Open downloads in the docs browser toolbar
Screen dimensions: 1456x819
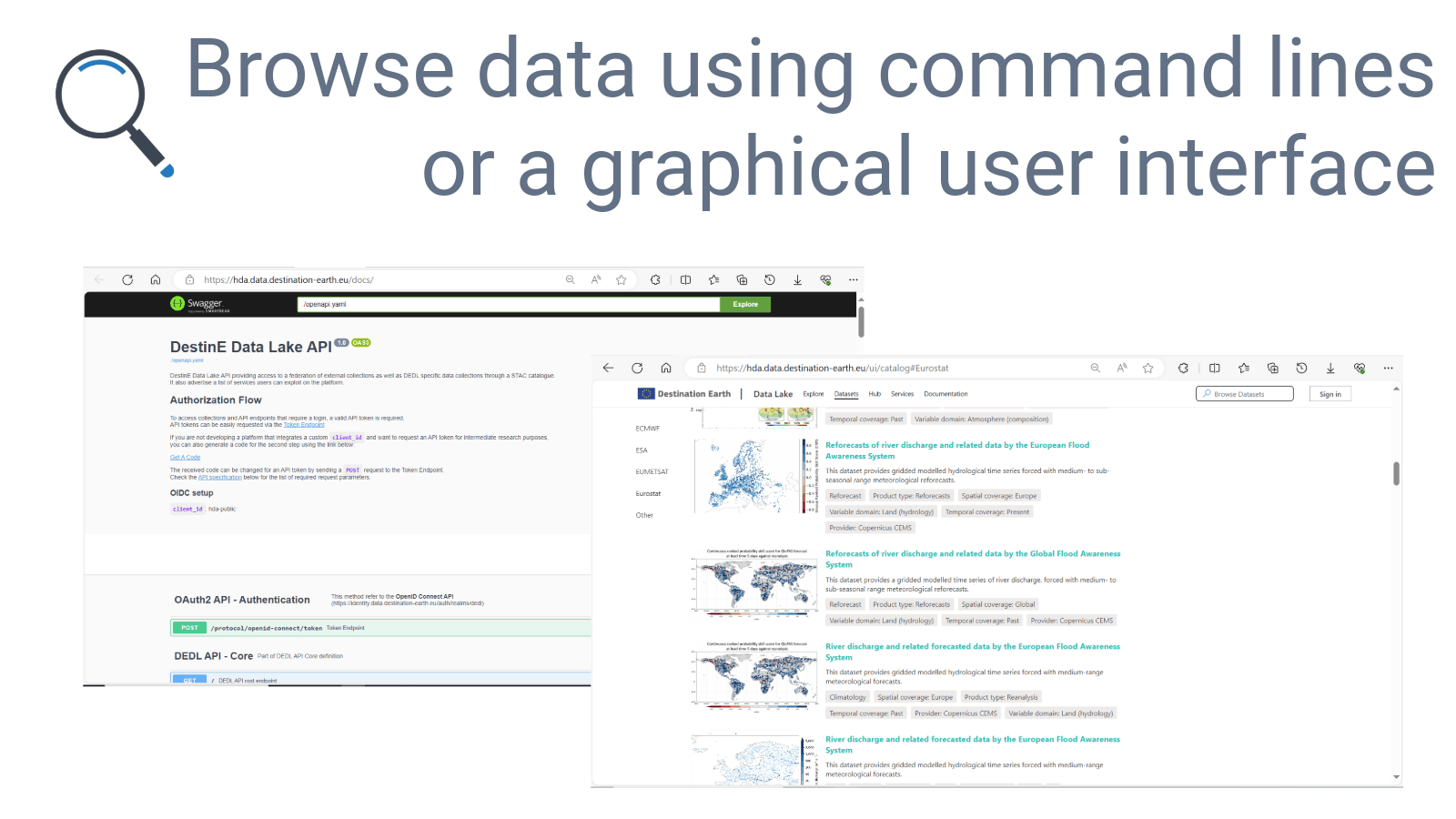[x=797, y=280]
